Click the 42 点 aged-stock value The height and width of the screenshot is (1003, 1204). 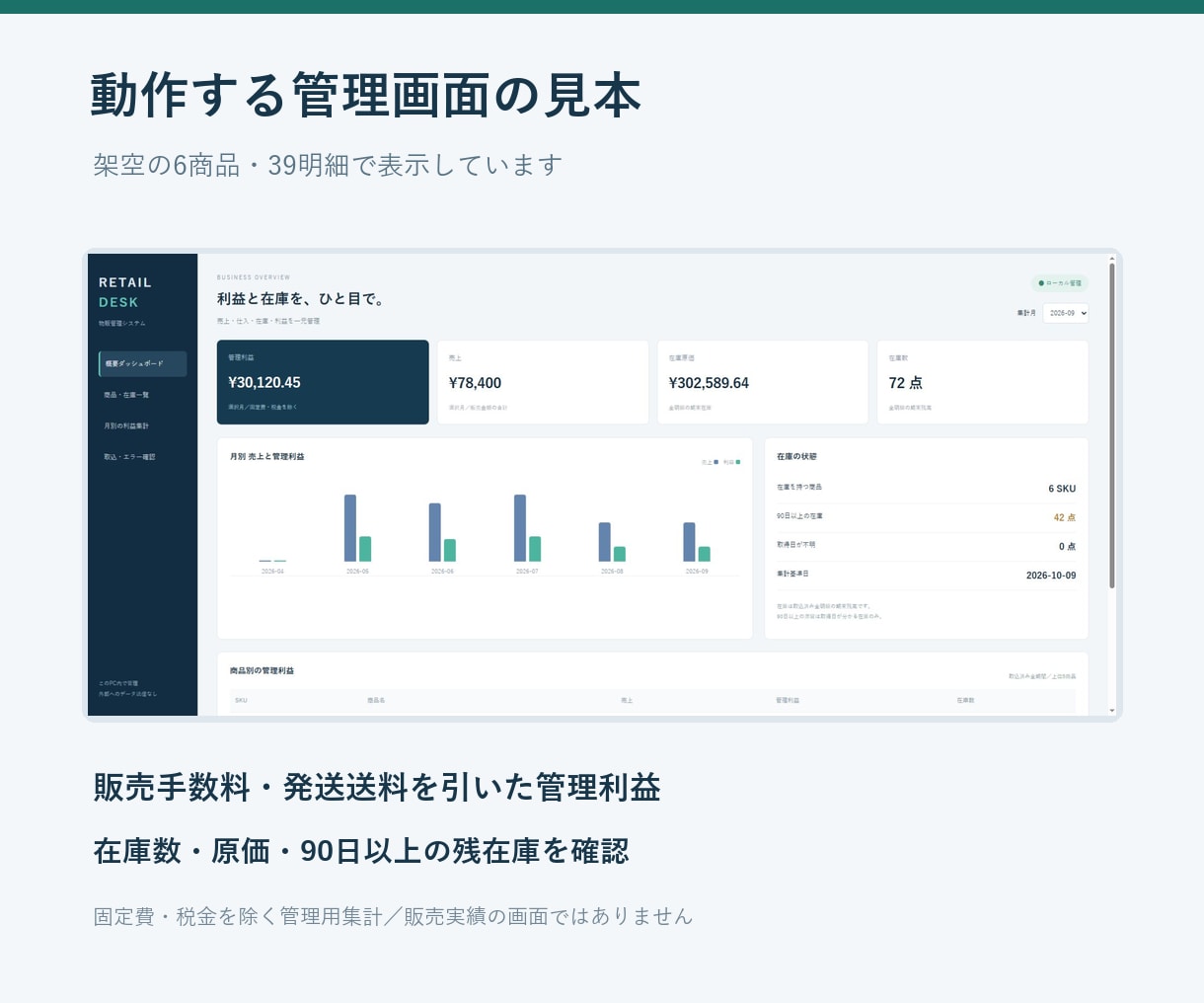pos(1065,517)
